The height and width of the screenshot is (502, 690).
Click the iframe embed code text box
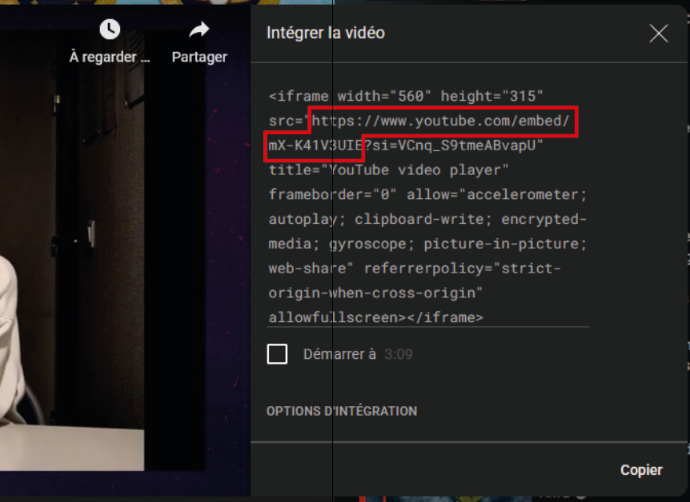[428, 206]
